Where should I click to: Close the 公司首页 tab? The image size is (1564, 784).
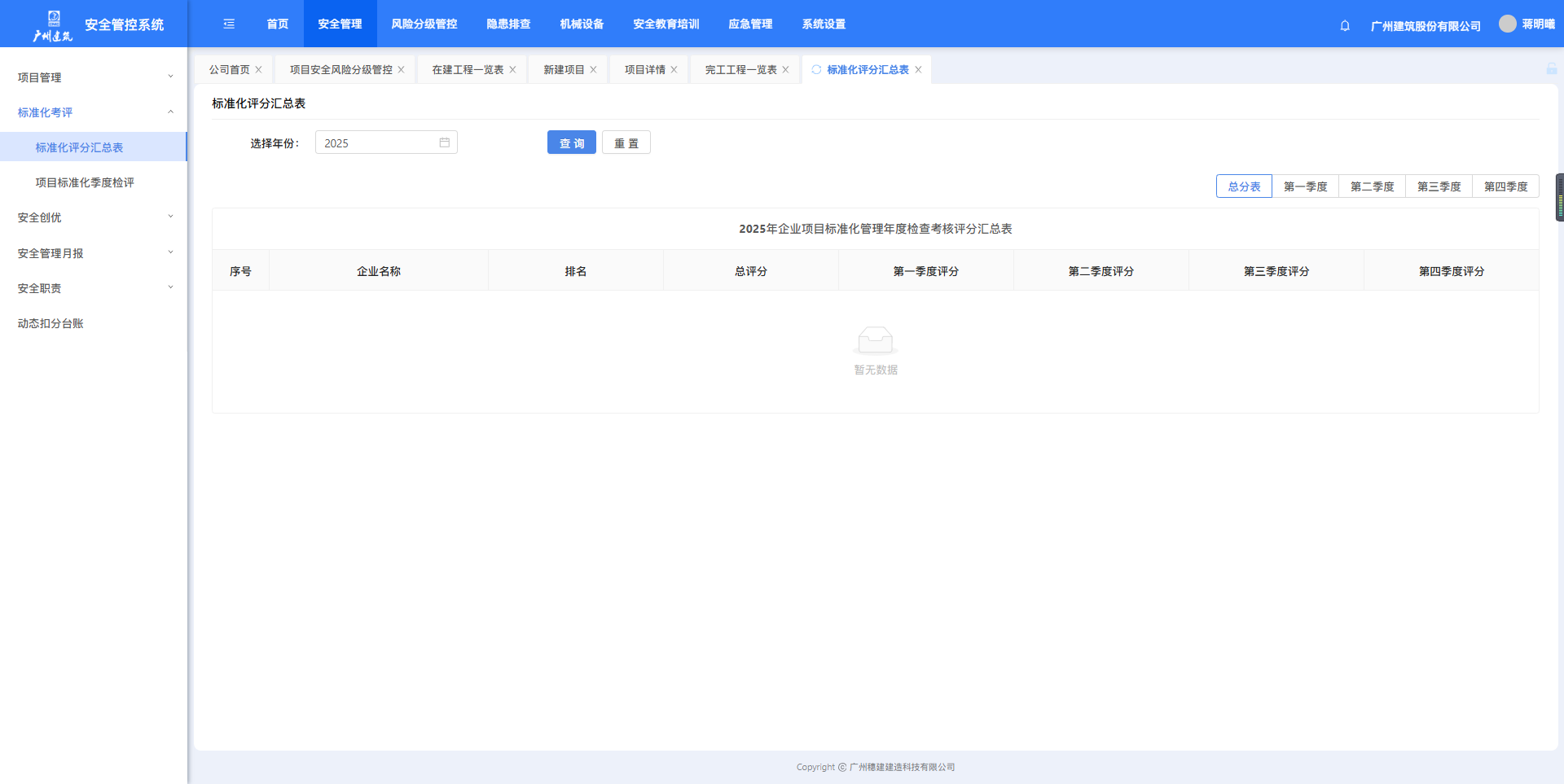(x=259, y=70)
